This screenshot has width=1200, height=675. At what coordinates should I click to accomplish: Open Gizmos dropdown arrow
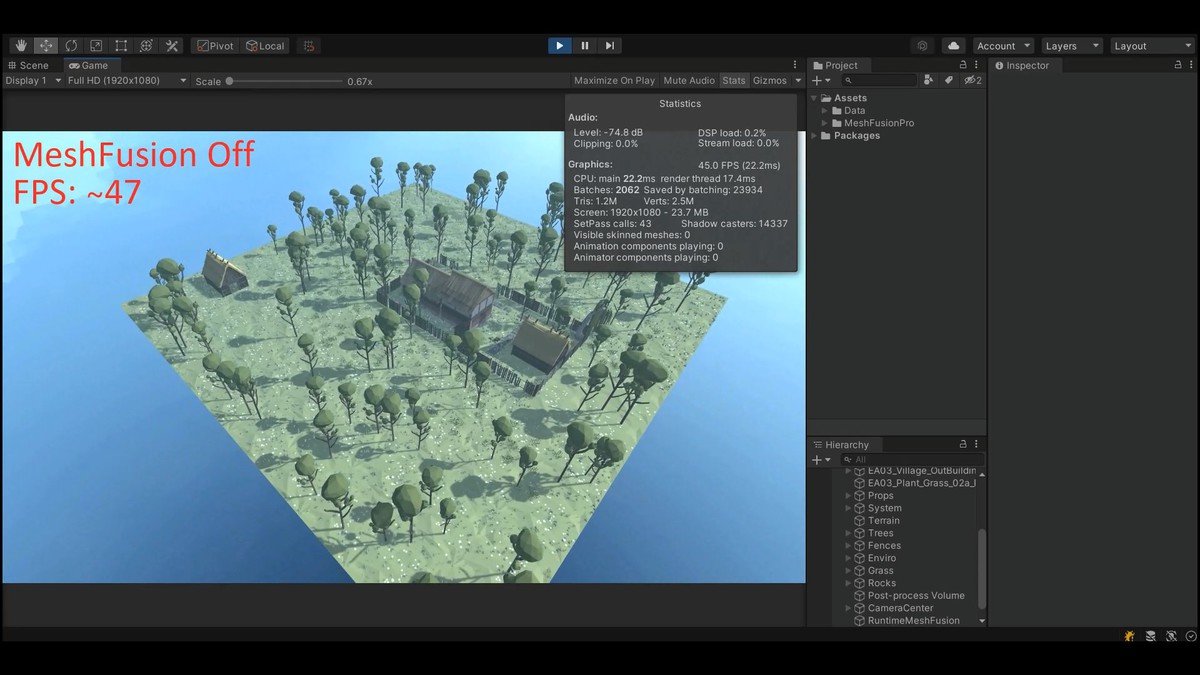pos(798,80)
